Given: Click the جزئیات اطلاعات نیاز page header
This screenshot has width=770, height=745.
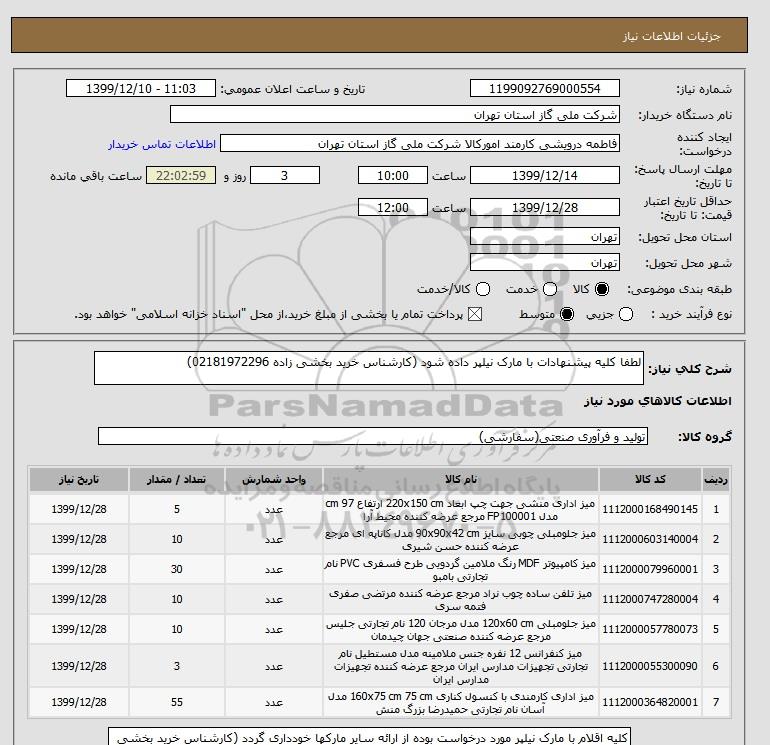Looking at the screenshot, I should tap(671, 36).
